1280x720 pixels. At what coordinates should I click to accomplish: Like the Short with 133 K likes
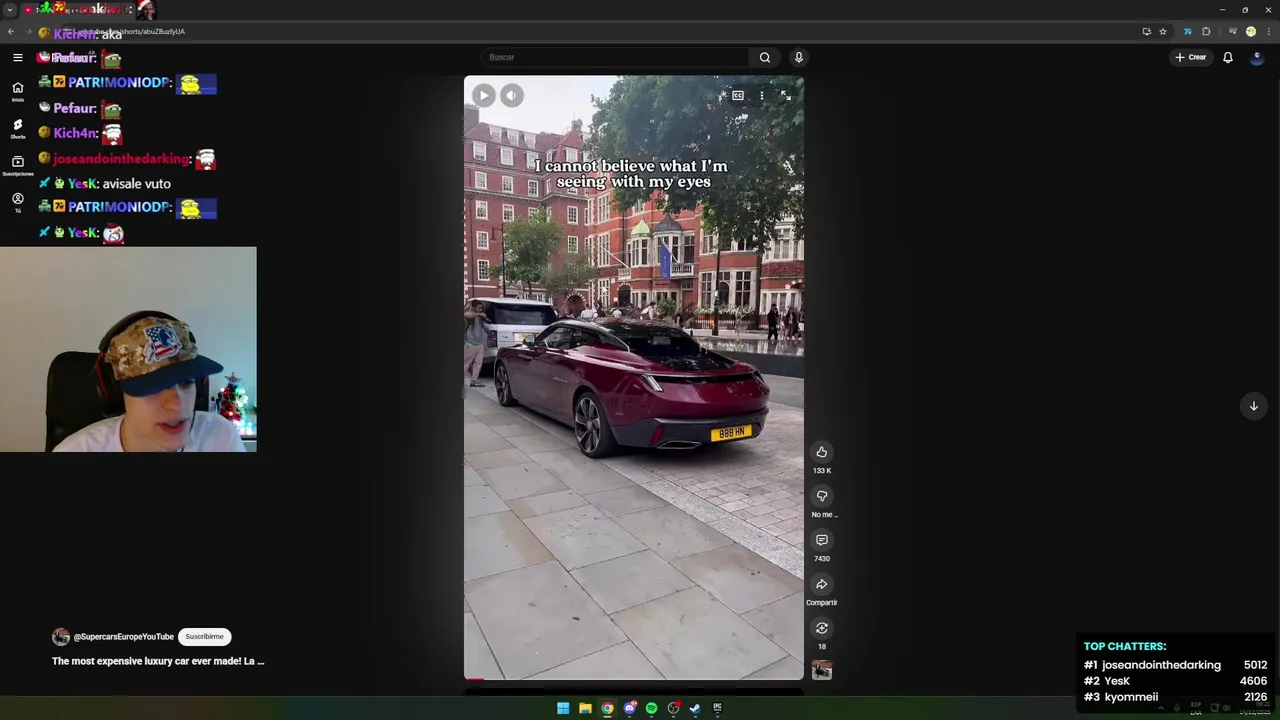tap(822, 452)
